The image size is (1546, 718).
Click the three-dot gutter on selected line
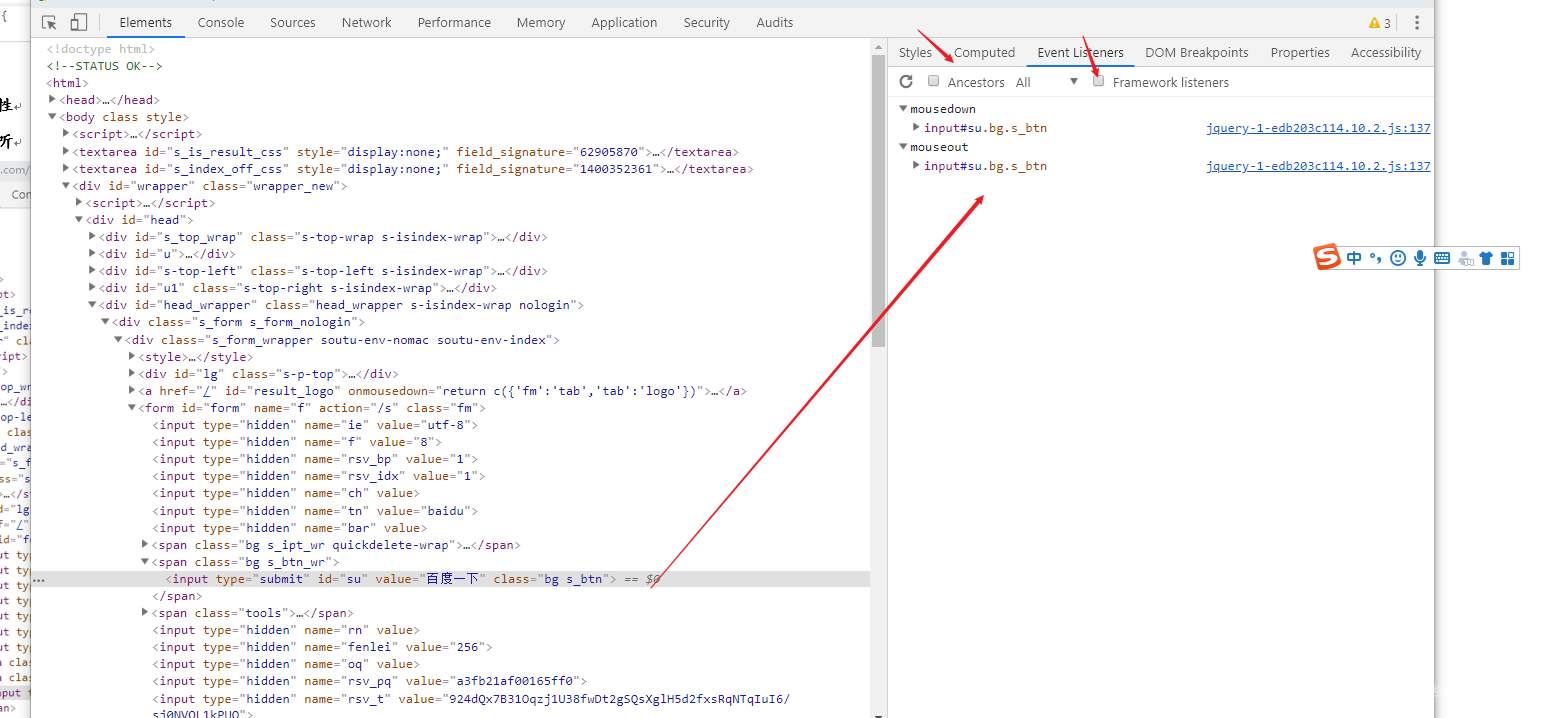coord(39,579)
